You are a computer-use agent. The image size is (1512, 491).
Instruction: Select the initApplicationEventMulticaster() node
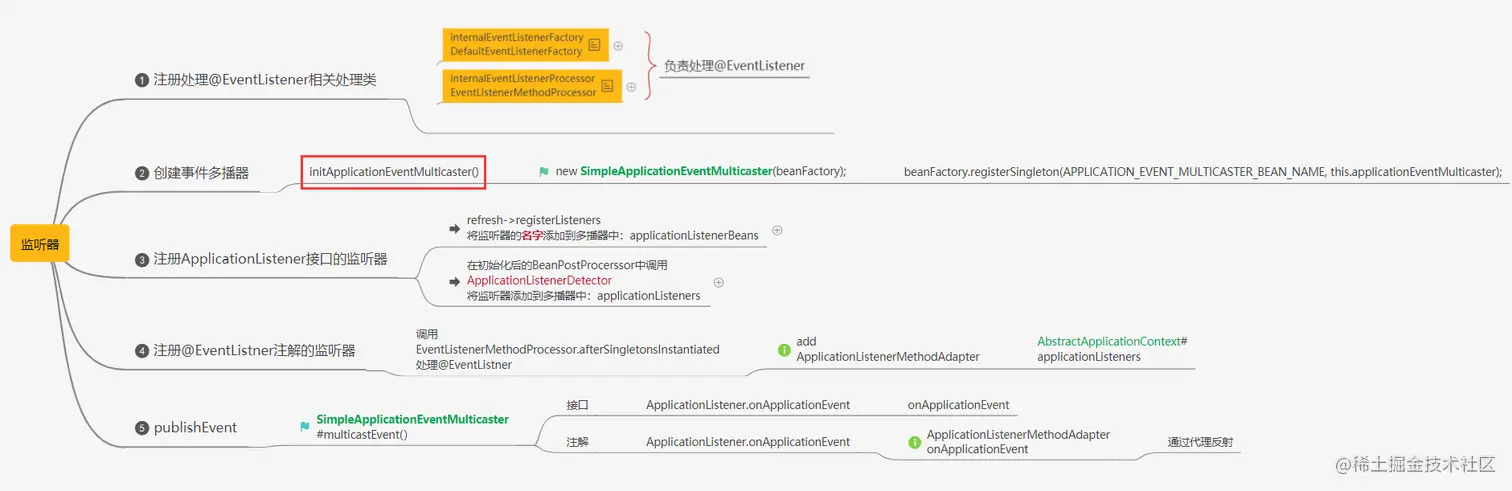394,172
